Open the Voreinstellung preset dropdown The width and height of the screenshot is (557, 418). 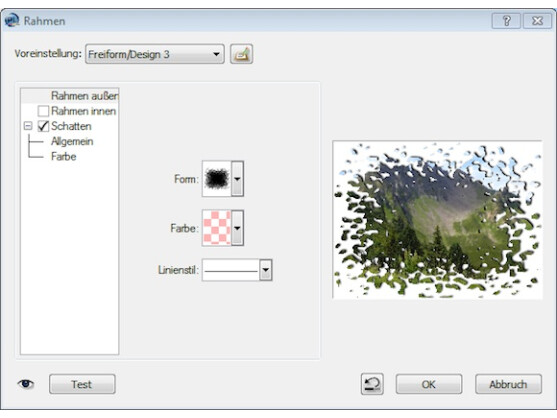point(155,54)
